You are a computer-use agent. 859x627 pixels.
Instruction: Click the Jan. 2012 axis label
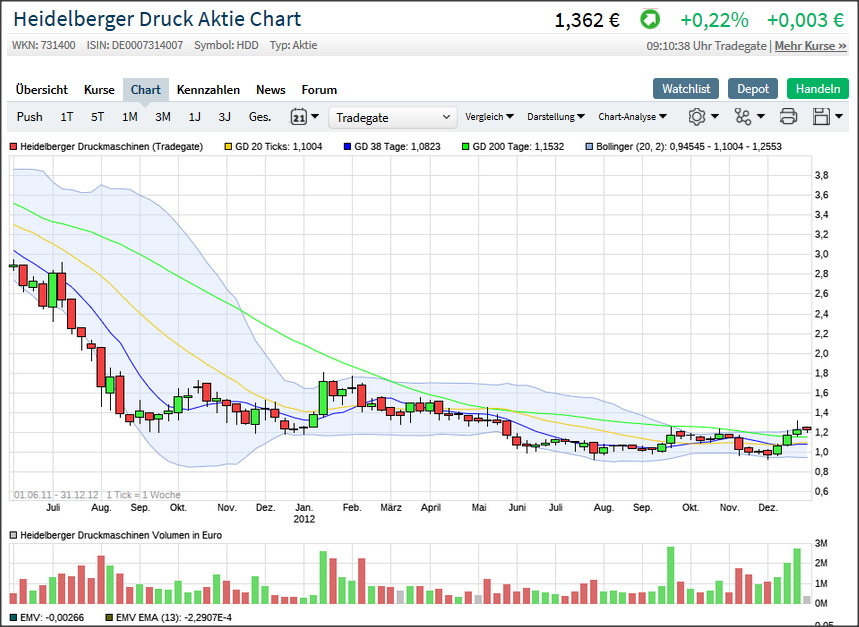pos(304,513)
